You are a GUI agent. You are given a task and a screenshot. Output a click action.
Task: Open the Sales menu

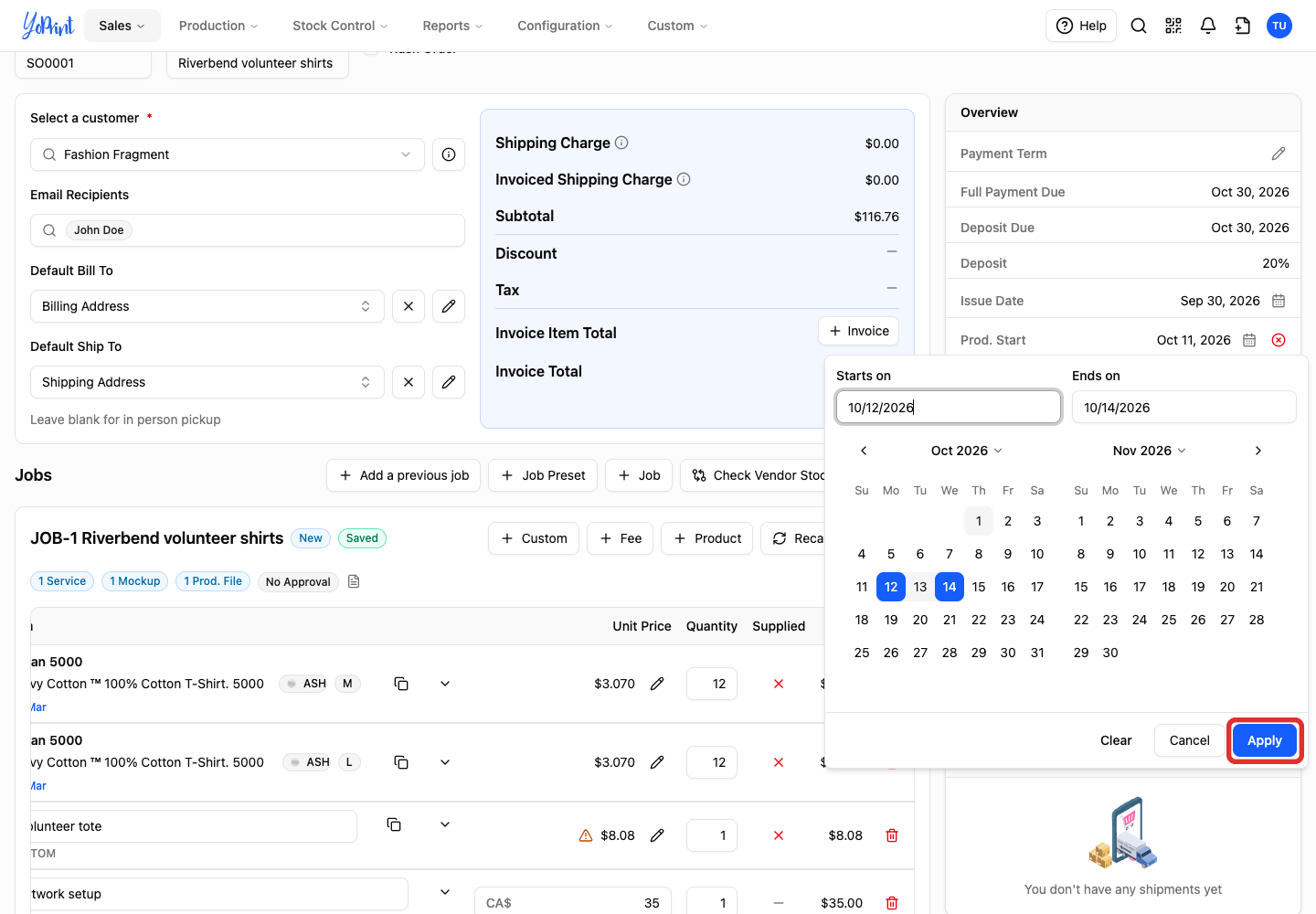point(122,26)
